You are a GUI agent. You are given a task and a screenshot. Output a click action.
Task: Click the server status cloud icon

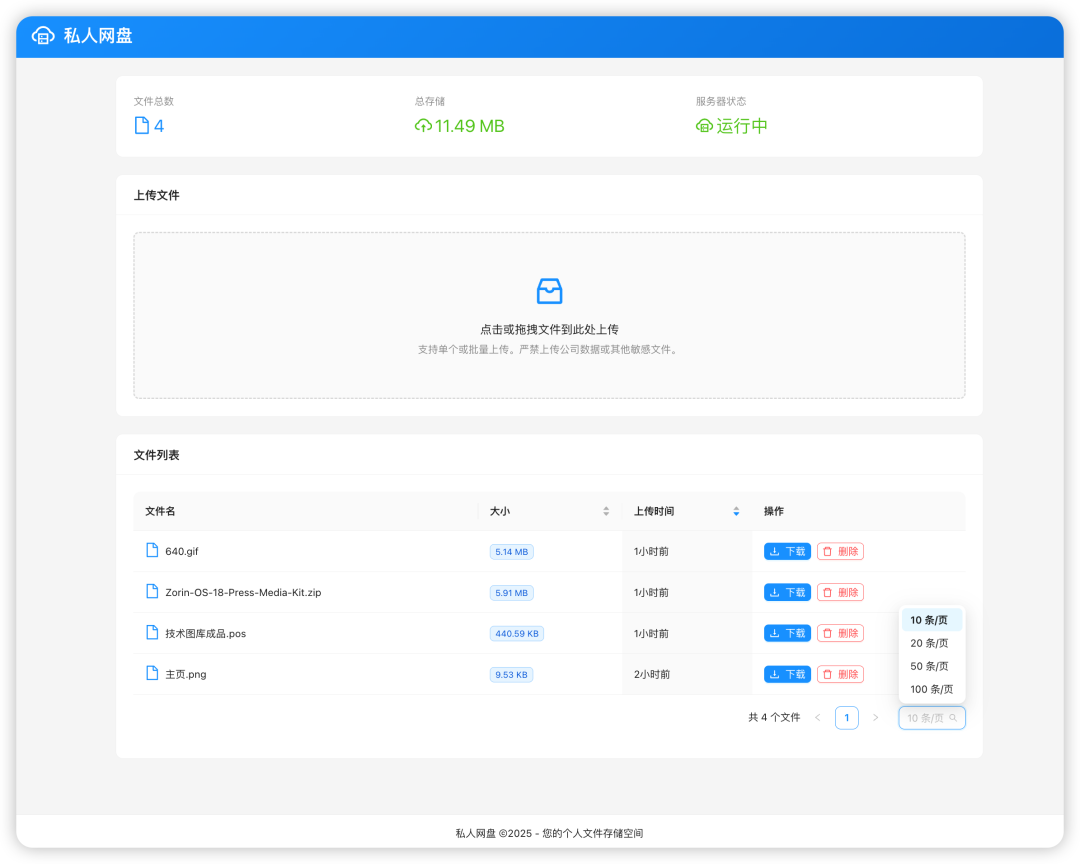coord(704,126)
